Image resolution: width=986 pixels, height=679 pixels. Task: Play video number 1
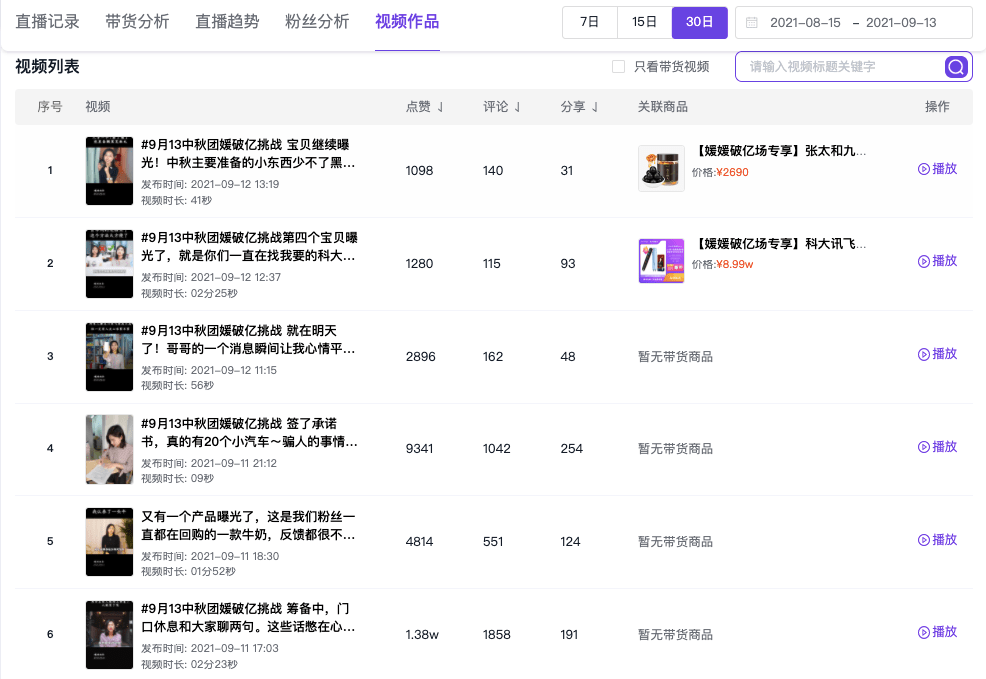[937, 168]
